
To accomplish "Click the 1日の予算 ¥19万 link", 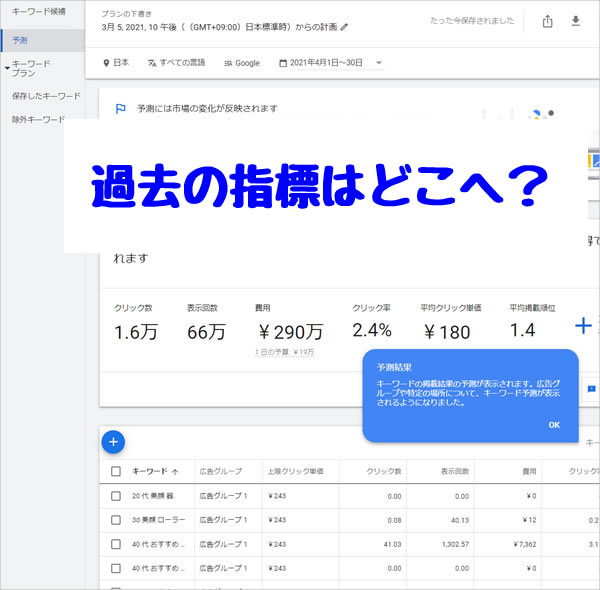I will click(x=285, y=352).
